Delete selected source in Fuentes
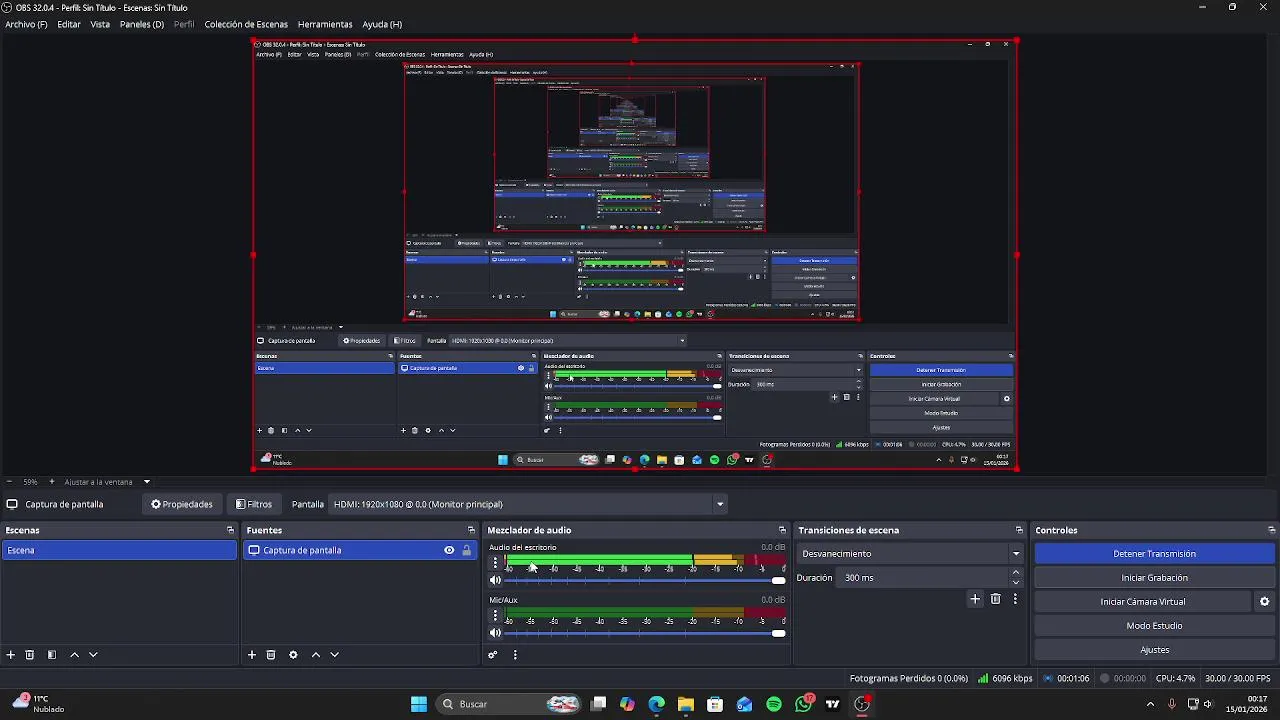Viewport: 1280px width, 720px height. tap(271, 655)
